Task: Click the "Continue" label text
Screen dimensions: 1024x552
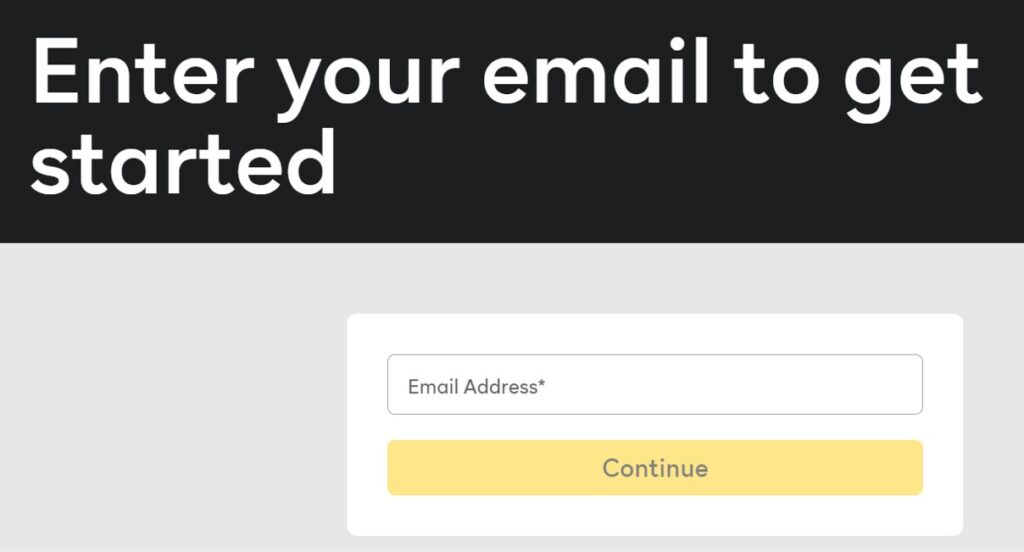Action: [x=655, y=468]
